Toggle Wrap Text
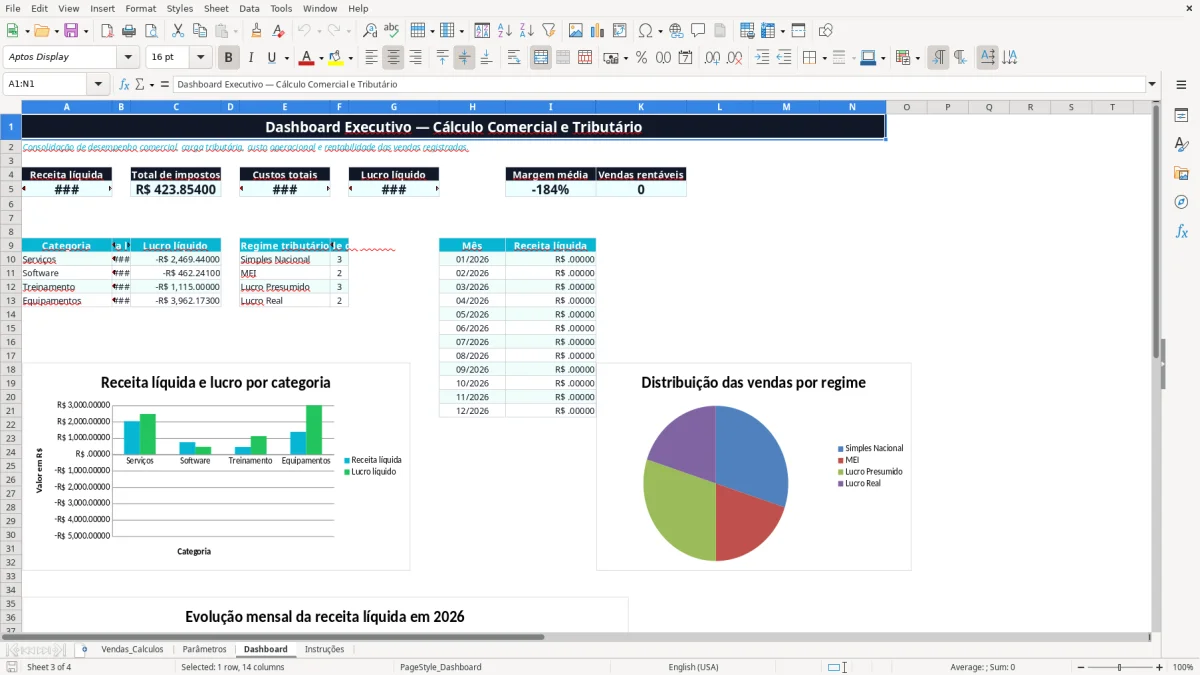Image resolution: width=1200 pixels, height=675 pixels. [x=514, y=58]
